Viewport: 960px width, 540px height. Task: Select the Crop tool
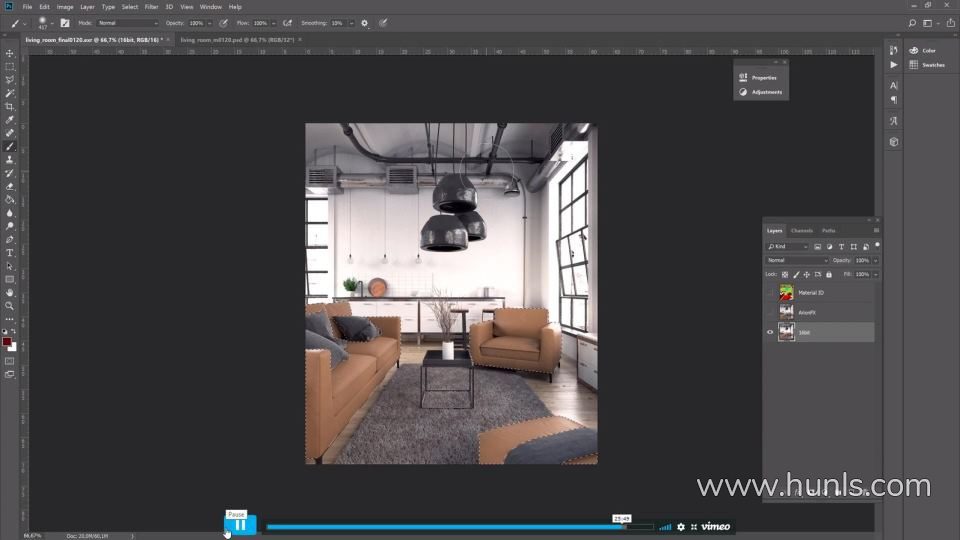[10, 106]
